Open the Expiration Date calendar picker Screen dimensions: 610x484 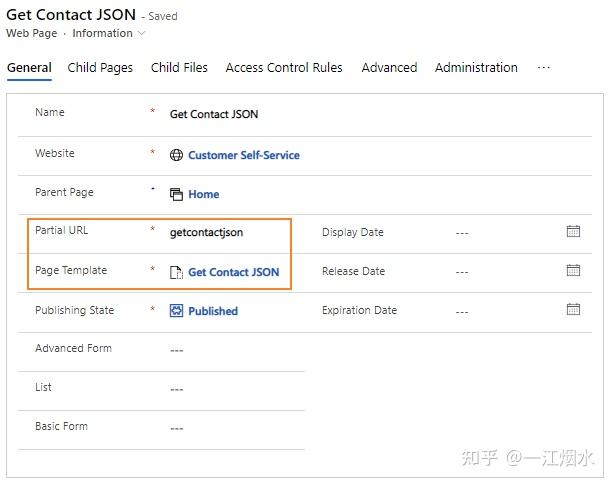pyautogui.click(x=573, y=309)
